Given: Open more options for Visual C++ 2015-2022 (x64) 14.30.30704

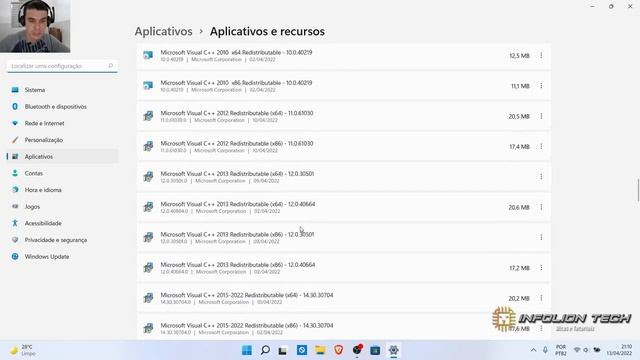Looking at the screenshot, I should (541, 298).
